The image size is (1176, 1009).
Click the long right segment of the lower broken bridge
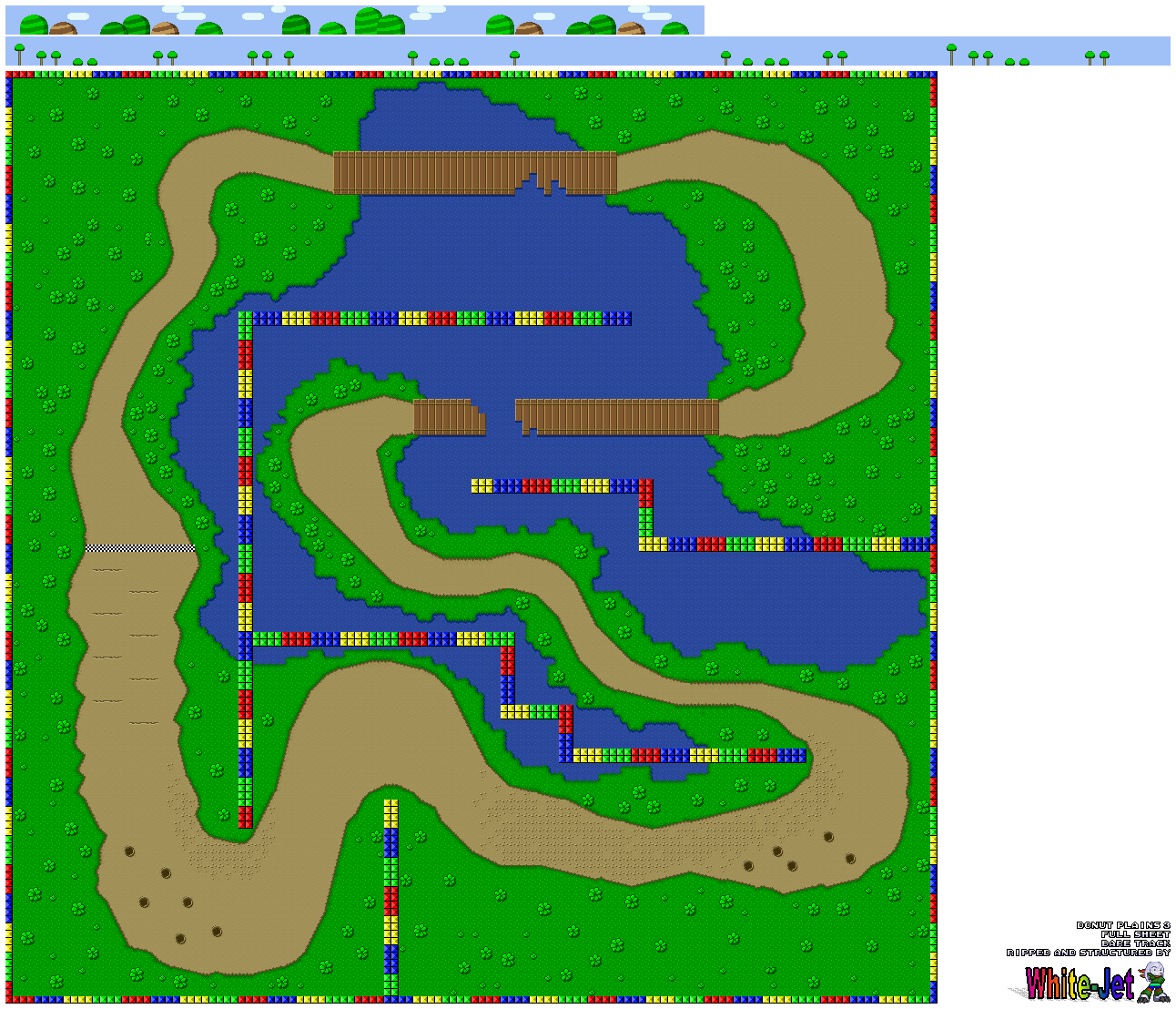617,417
